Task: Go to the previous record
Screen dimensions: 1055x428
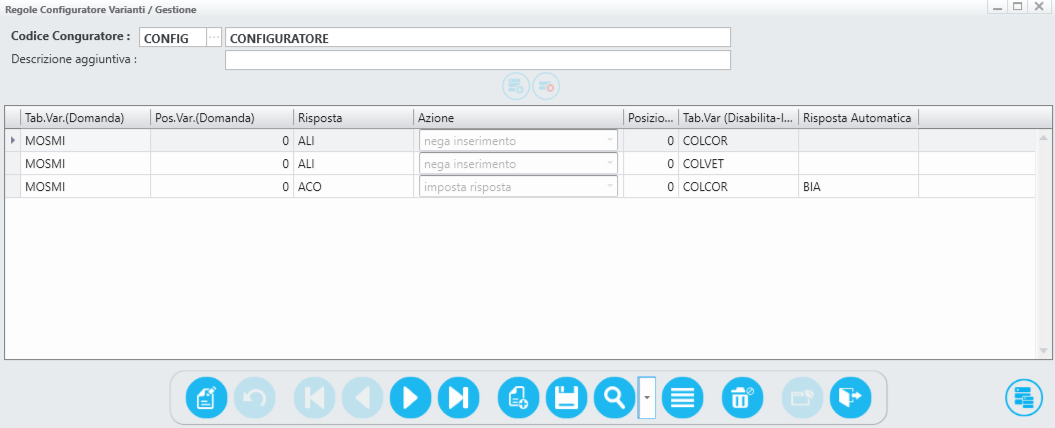Action: pyautogui.click(x=363, y=398)
